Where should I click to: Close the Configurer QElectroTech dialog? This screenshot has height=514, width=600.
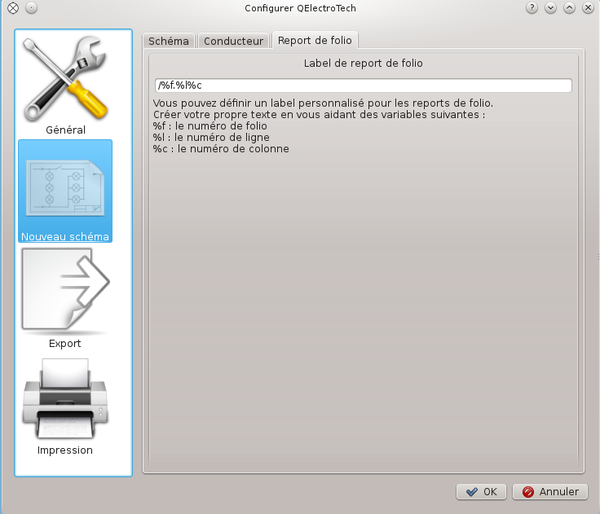(x=588, y=8)
